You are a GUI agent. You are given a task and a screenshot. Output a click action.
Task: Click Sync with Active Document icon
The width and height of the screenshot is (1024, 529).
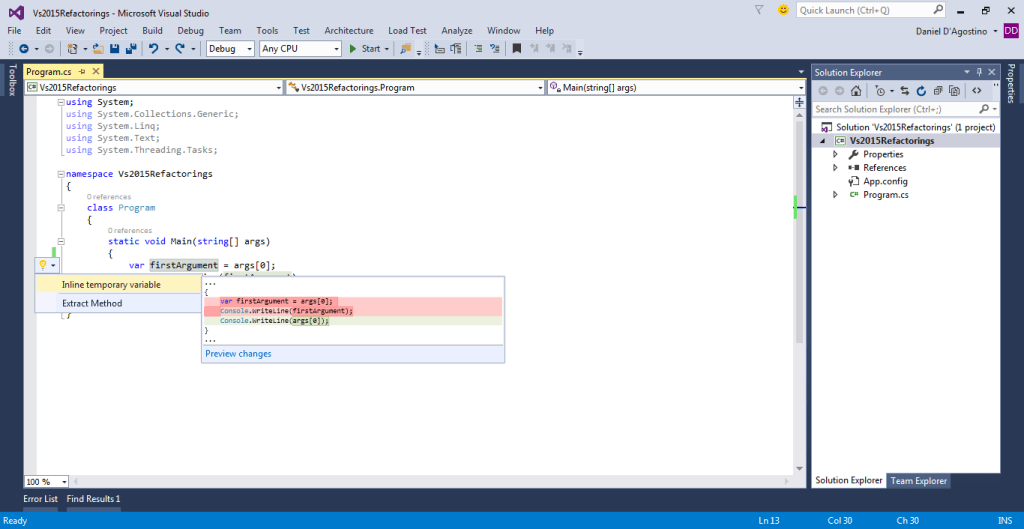coord(904,91)
